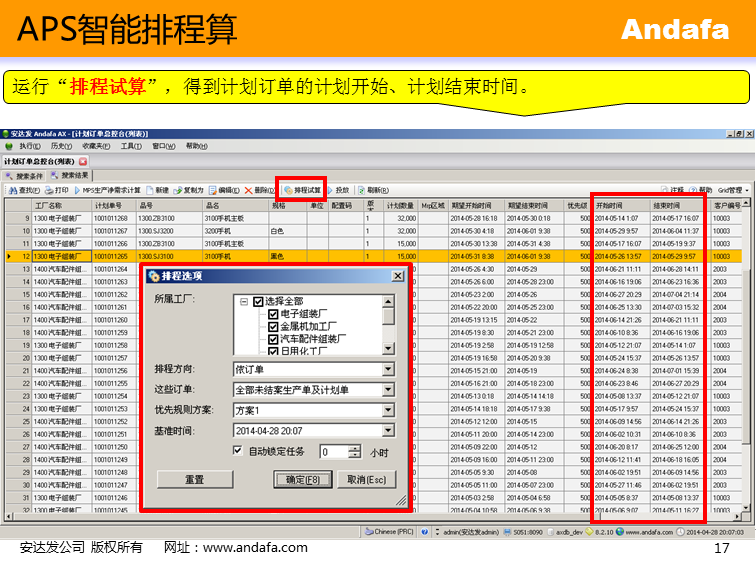Toggle the 自动锁定任务 checkbox
Image resolution: width=756 pixels, height=567 pixels.
tap(238, 451)
